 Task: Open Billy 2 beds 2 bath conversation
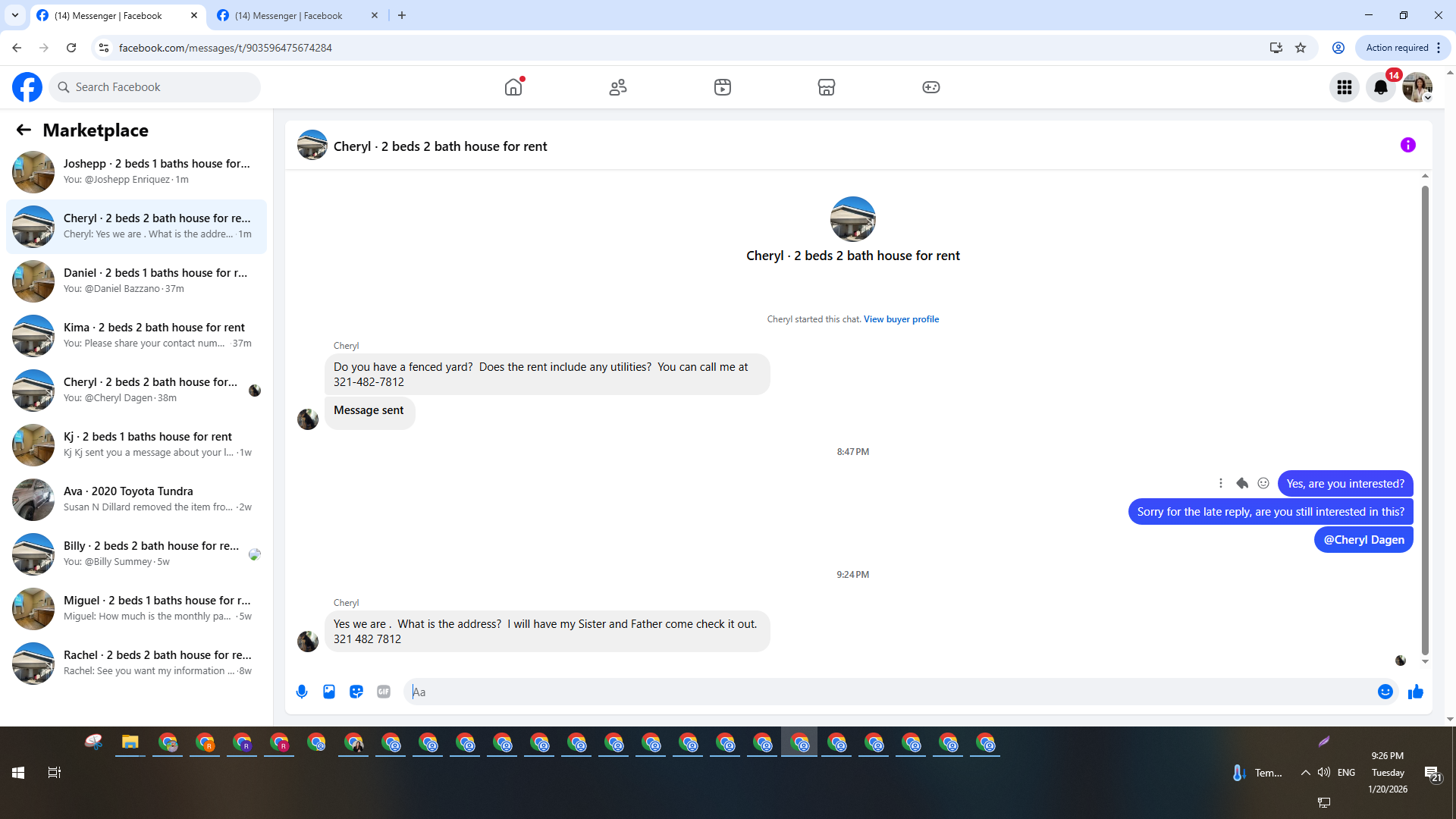(x=136, y=554)
